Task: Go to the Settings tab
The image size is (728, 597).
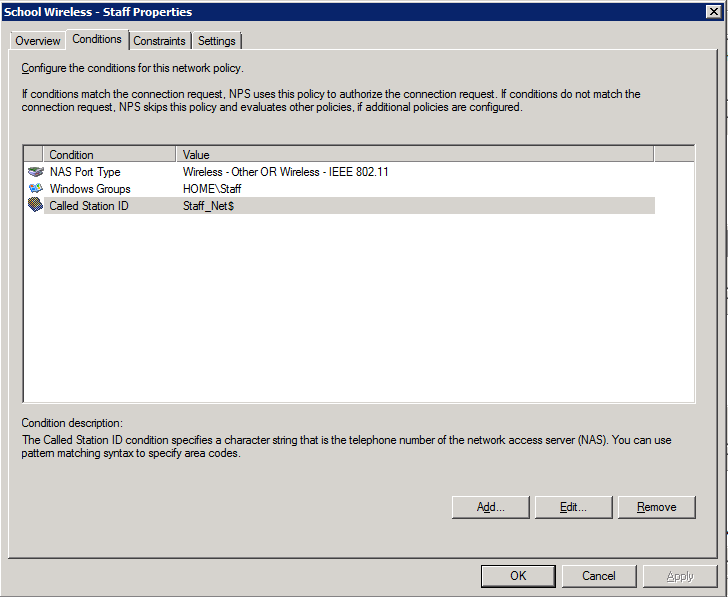Action: 216,41
